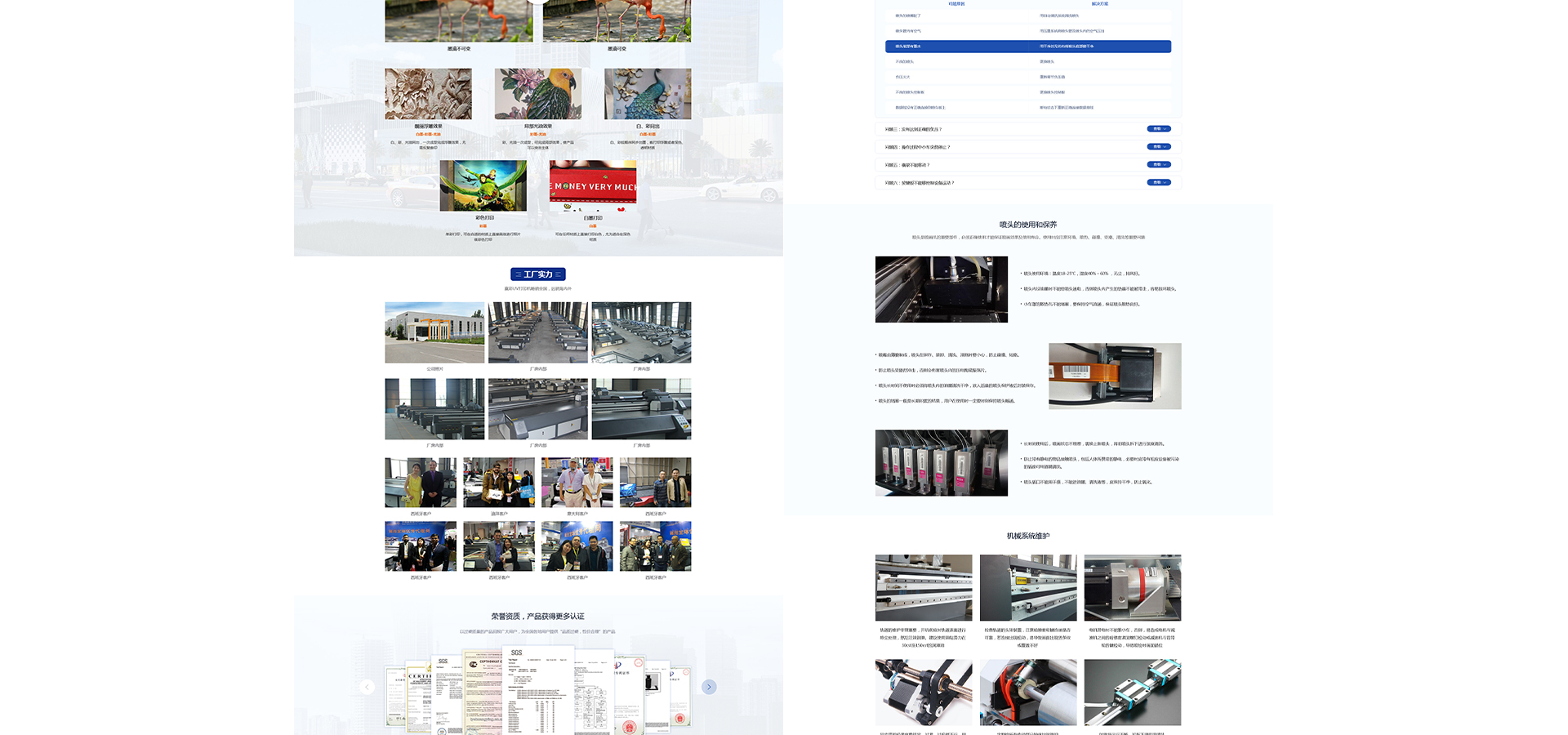The width and height of the screenshot is (1568, 735).
Task: Open bottom-row photo of three people under banner
Action: [421, 546]
